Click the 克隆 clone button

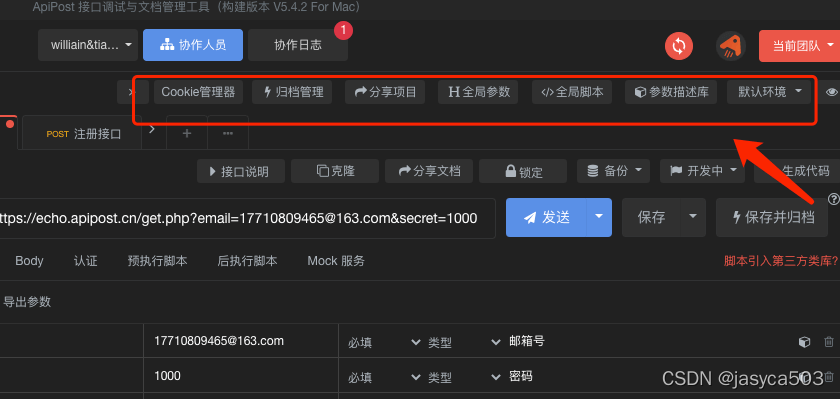point(335,171)
